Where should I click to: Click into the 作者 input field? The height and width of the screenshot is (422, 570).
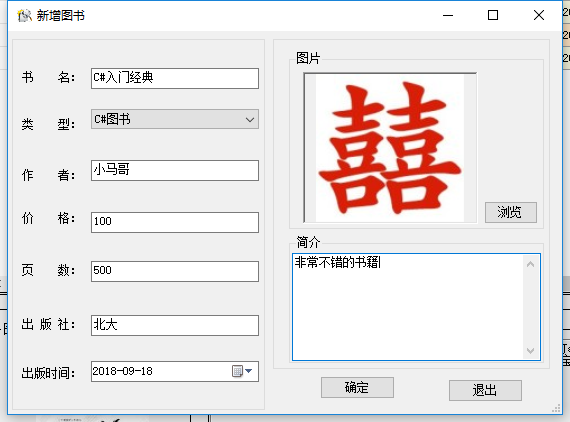click(x=175, y=170)
